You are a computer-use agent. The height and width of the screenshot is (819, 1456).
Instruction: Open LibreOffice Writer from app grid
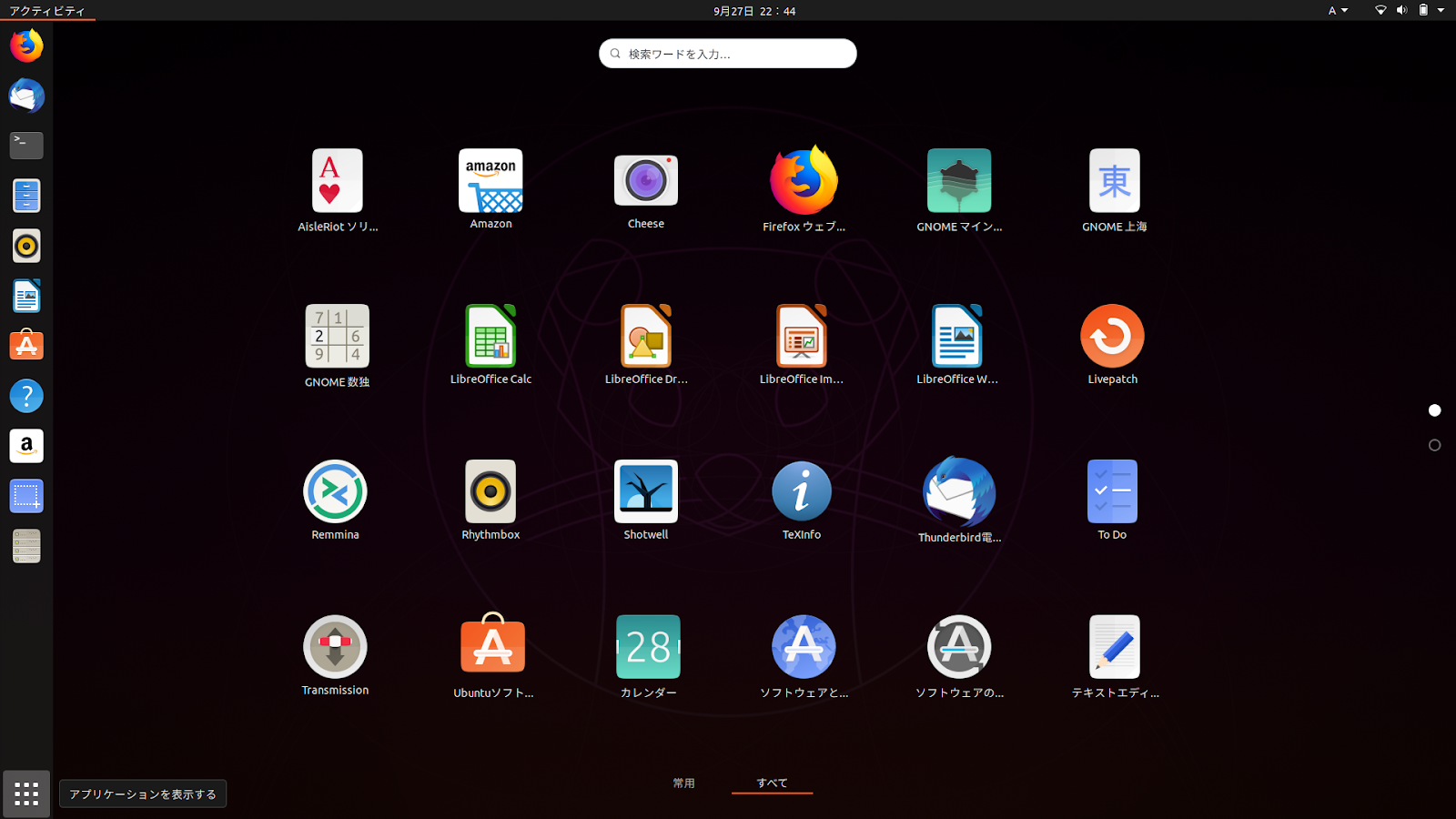957,336
